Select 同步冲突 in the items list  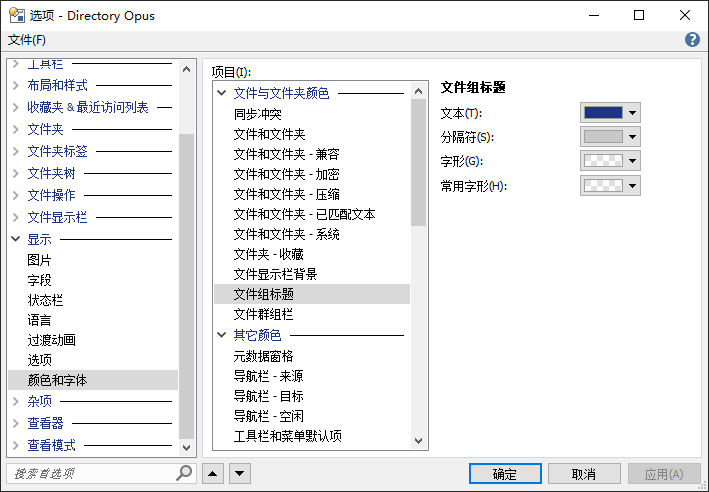pyautogui.click(x=258, y=114)
